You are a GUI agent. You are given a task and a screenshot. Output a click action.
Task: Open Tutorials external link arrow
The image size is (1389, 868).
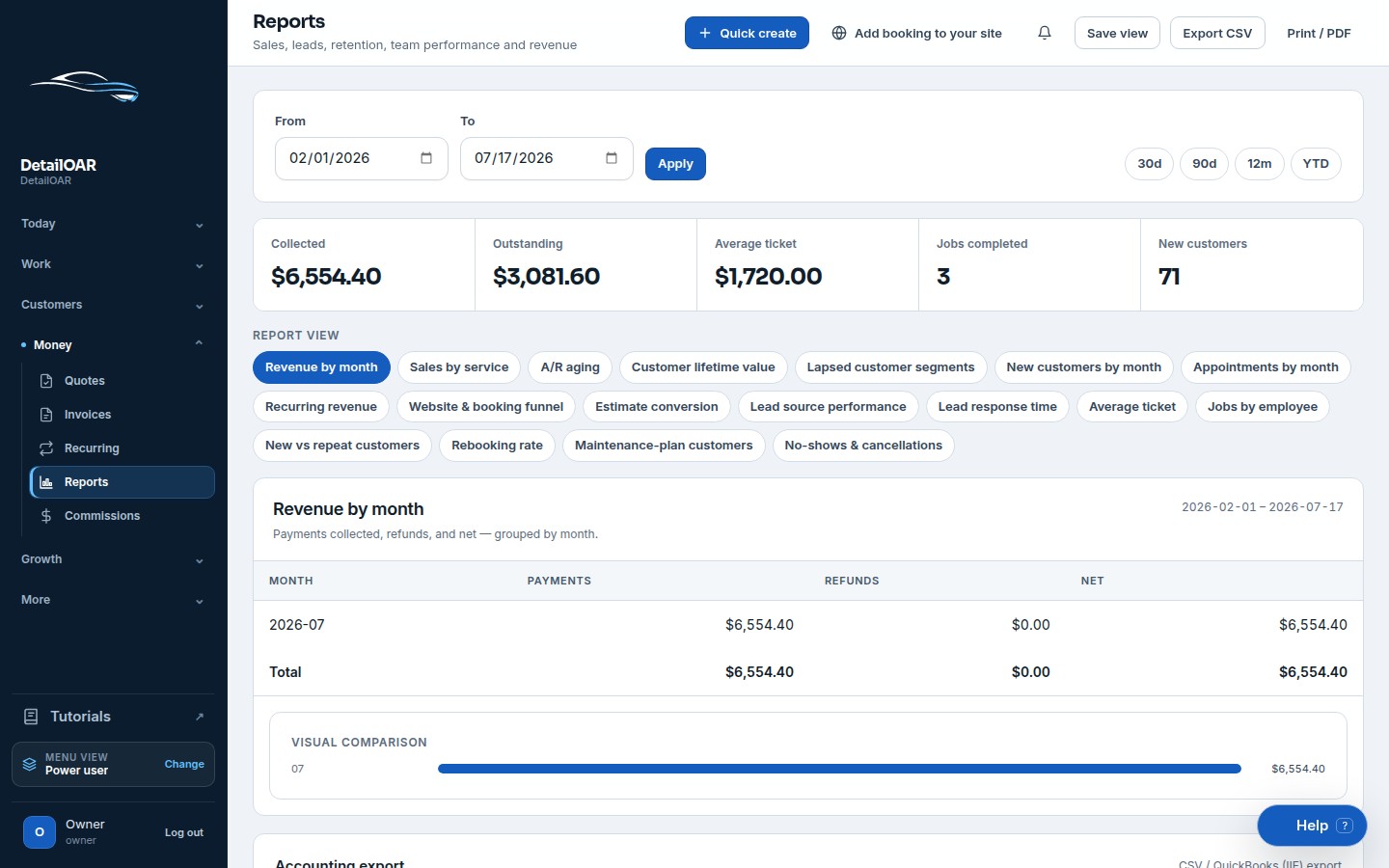pyautogui.click(x=200, y=717)
